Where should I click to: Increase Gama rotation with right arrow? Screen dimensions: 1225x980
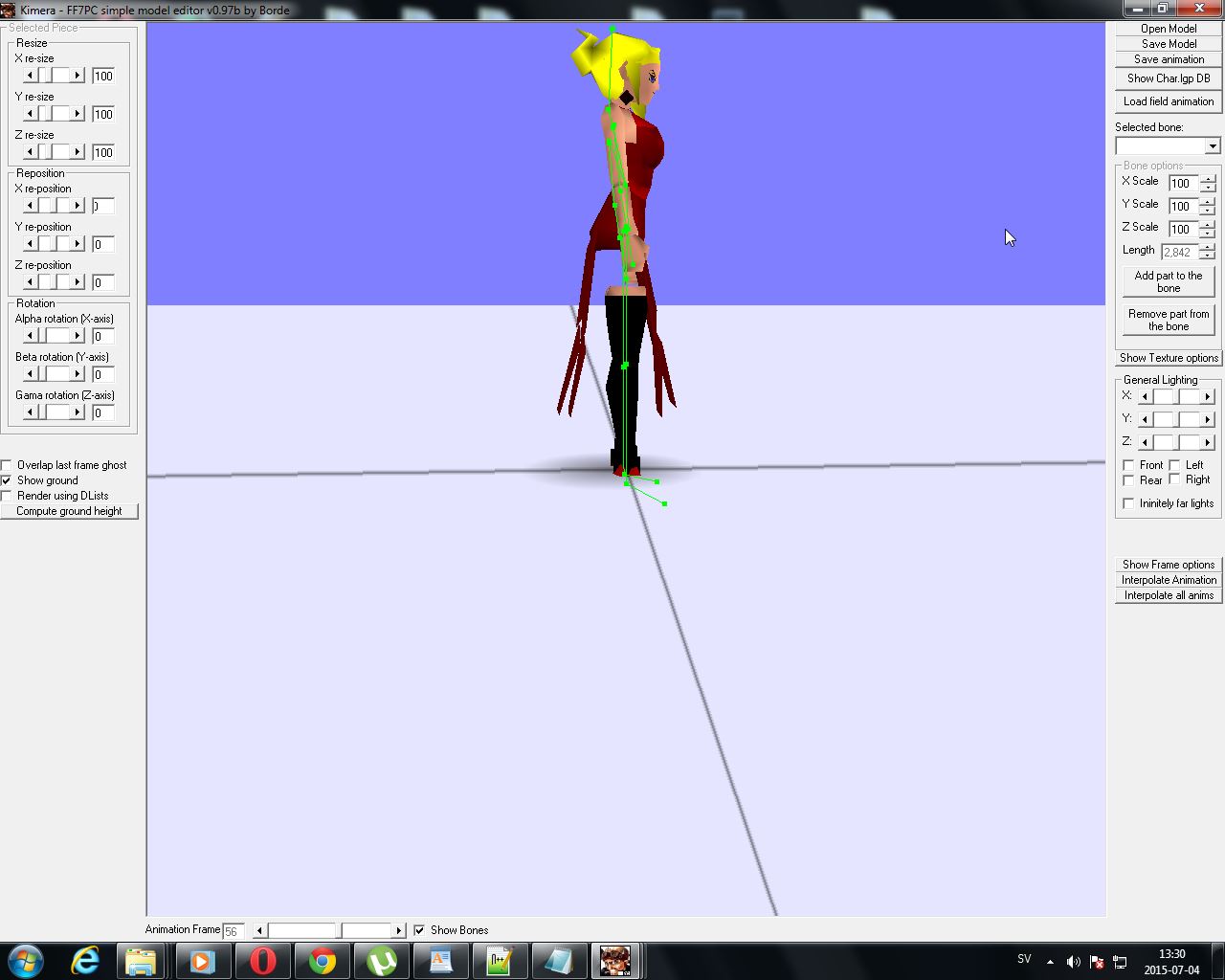[78, 412]
